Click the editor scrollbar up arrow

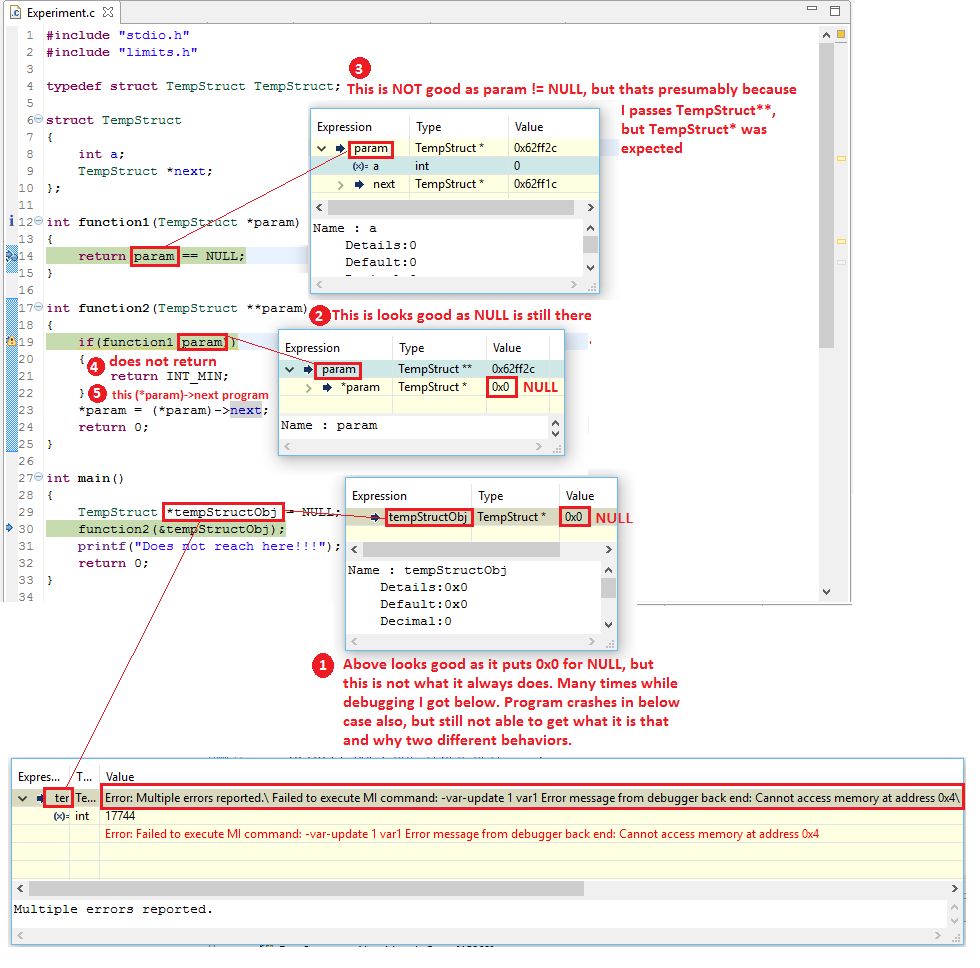[826, 35]
